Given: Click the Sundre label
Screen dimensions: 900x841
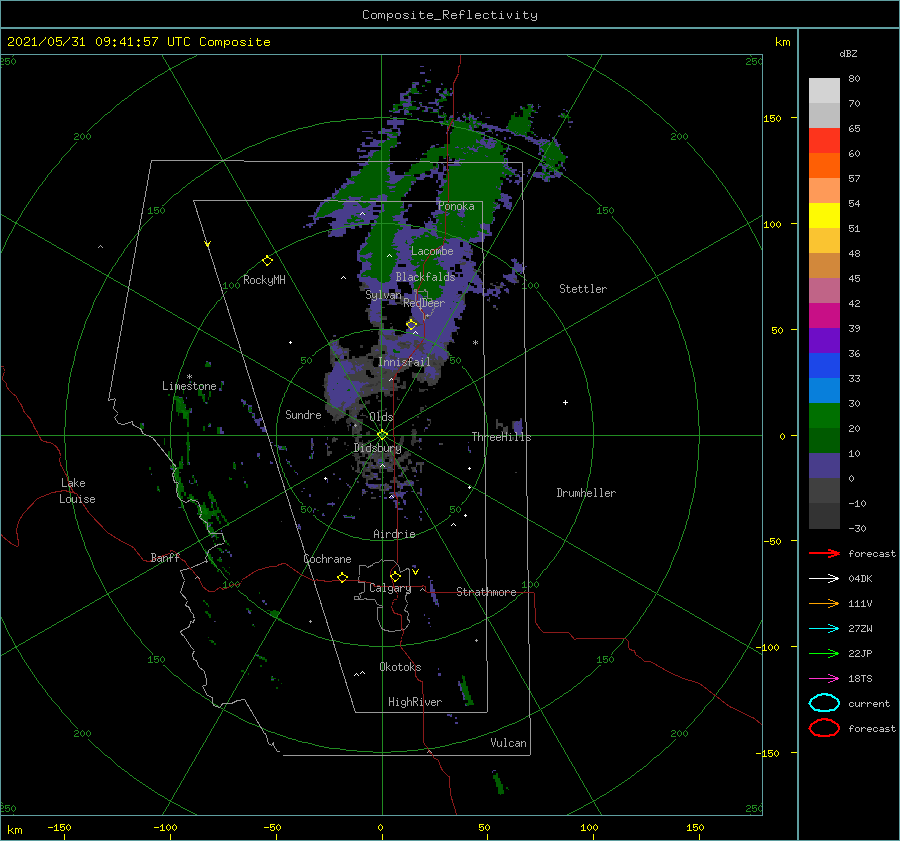Looking at the screenshot, I should (x=303, y=414).
